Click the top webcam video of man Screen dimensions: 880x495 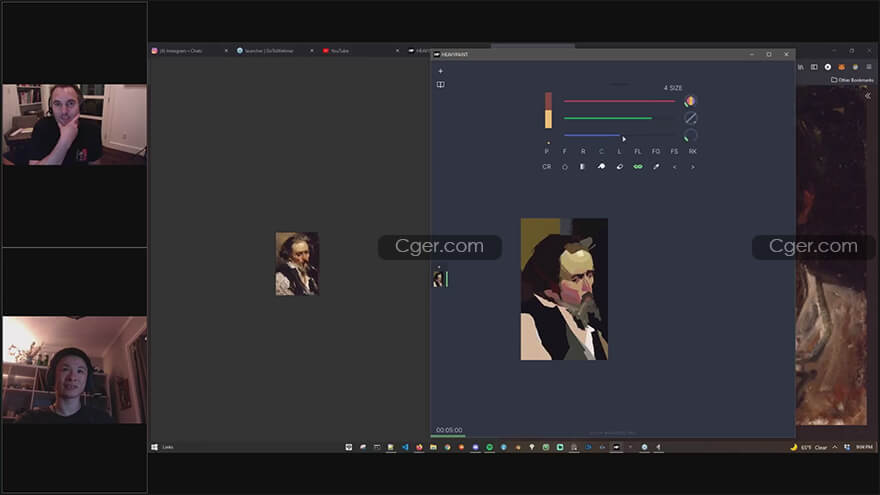click(x=75, y=125)
